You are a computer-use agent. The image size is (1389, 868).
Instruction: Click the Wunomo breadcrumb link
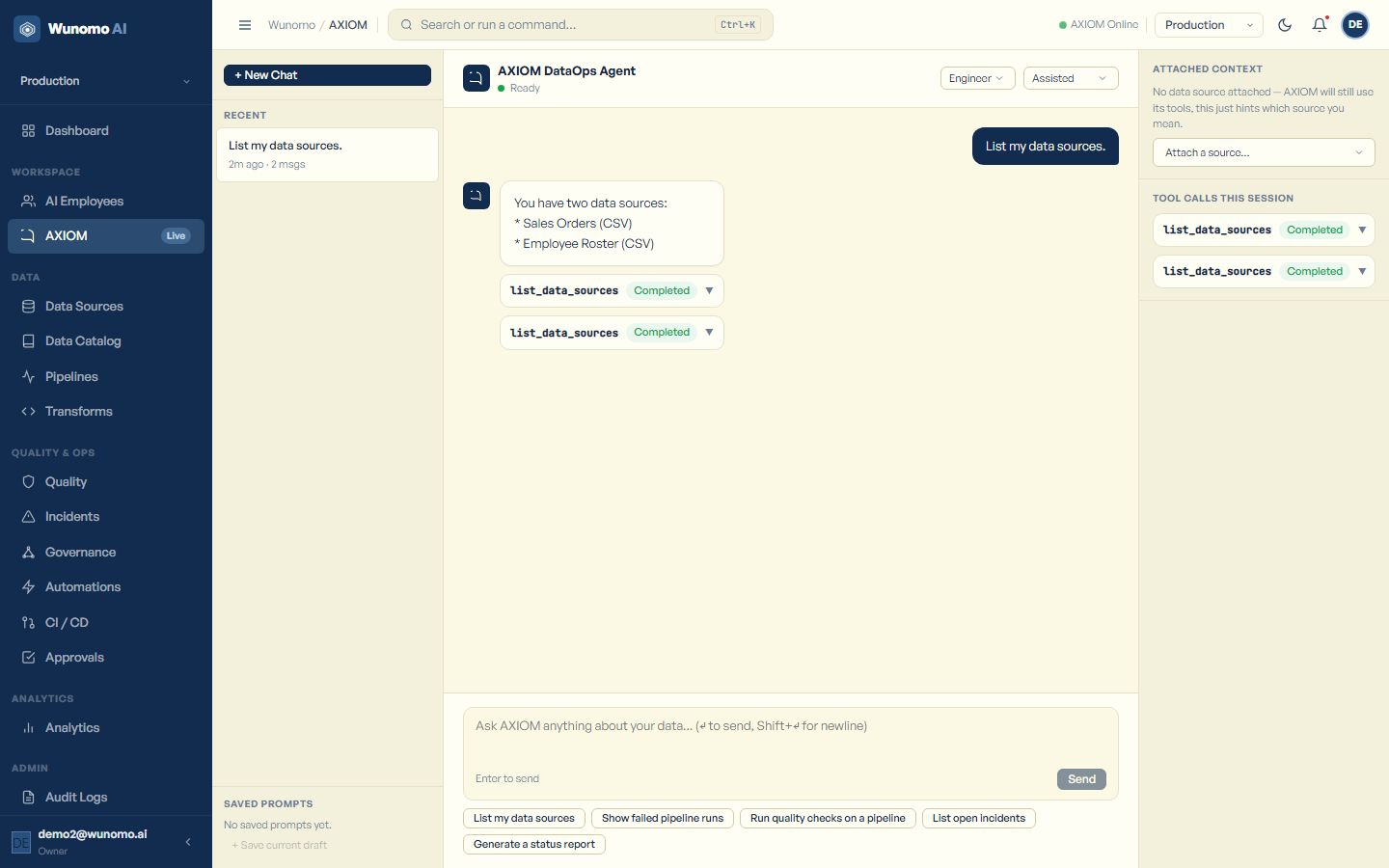291,25
